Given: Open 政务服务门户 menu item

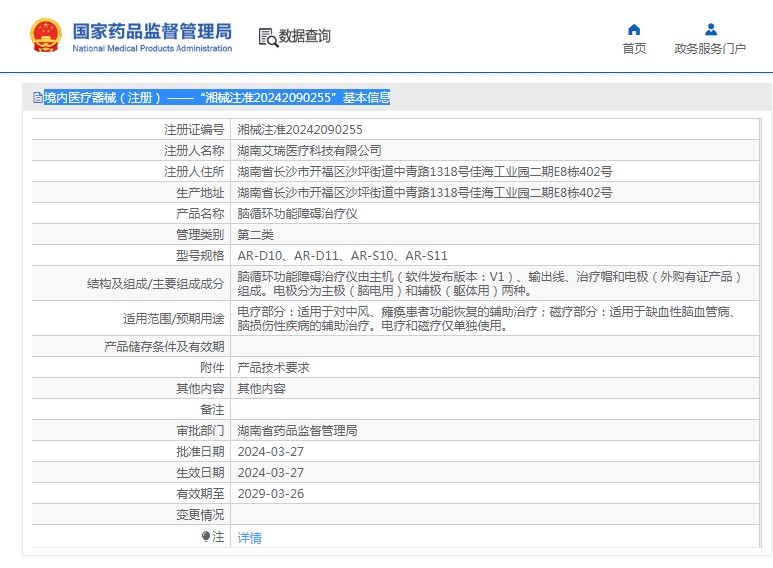Looking at the screenshot, I should click(x=710, y=48).
